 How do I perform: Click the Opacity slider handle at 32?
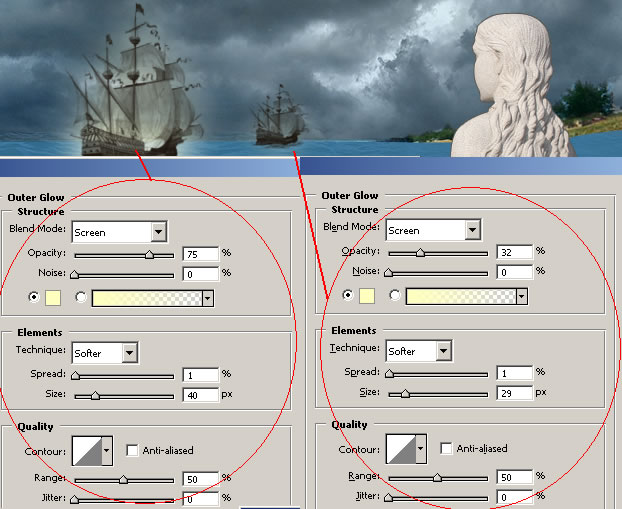tap(420, 252)
